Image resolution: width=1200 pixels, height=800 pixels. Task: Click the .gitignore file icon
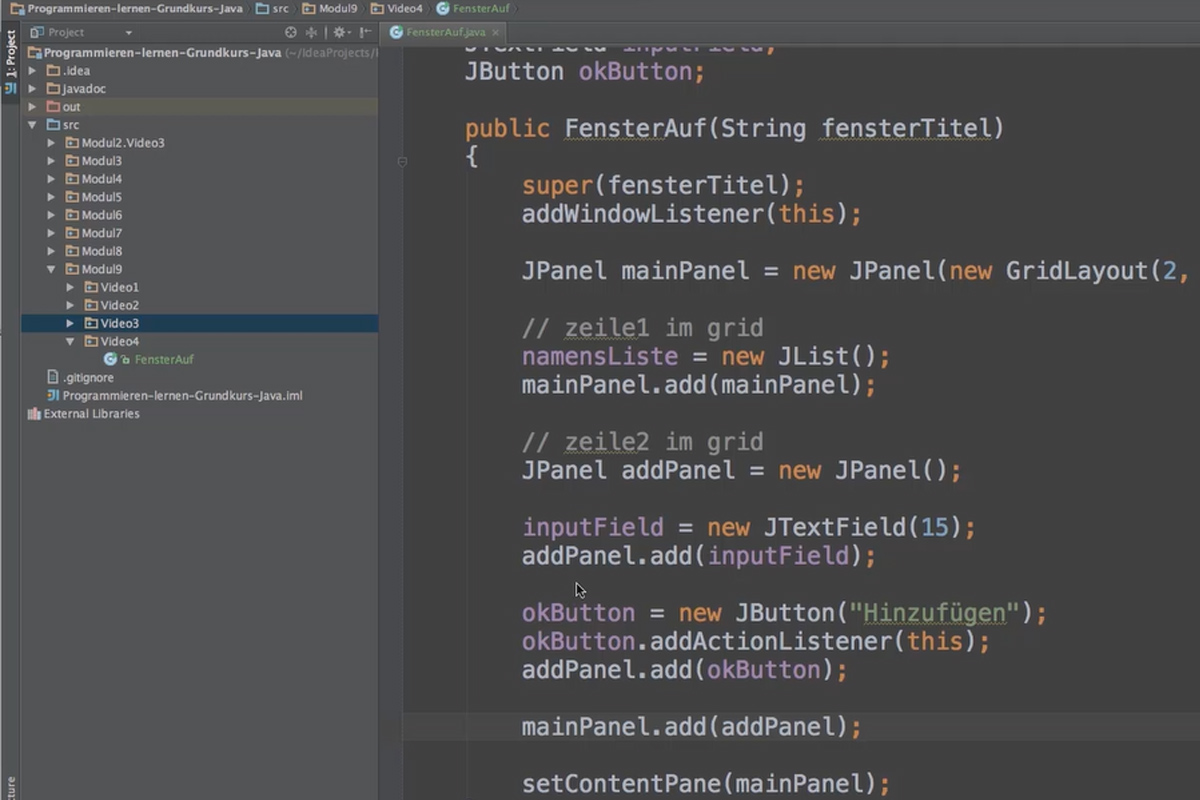tap(53, 377)
